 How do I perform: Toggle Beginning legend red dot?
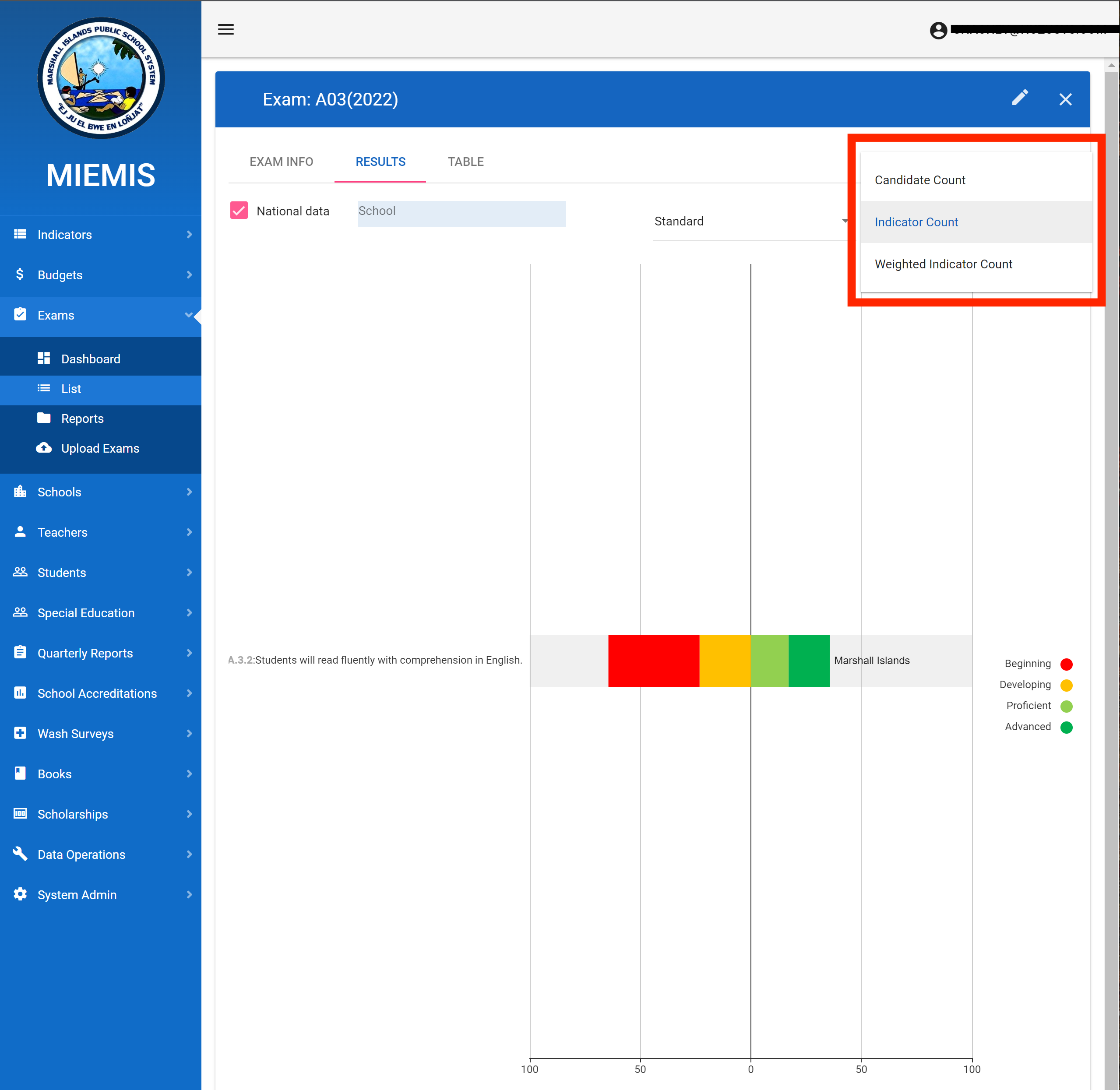pyautogui.click(x=1066, y=664)
